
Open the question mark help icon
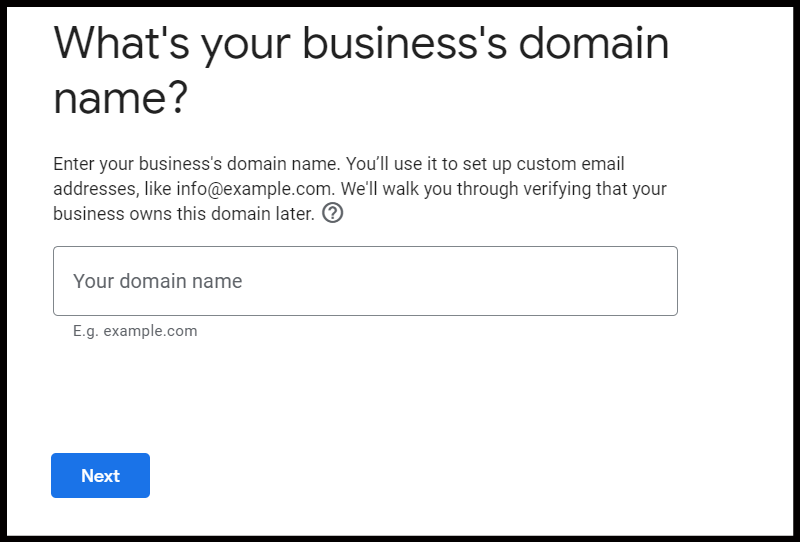coord(333,213)
